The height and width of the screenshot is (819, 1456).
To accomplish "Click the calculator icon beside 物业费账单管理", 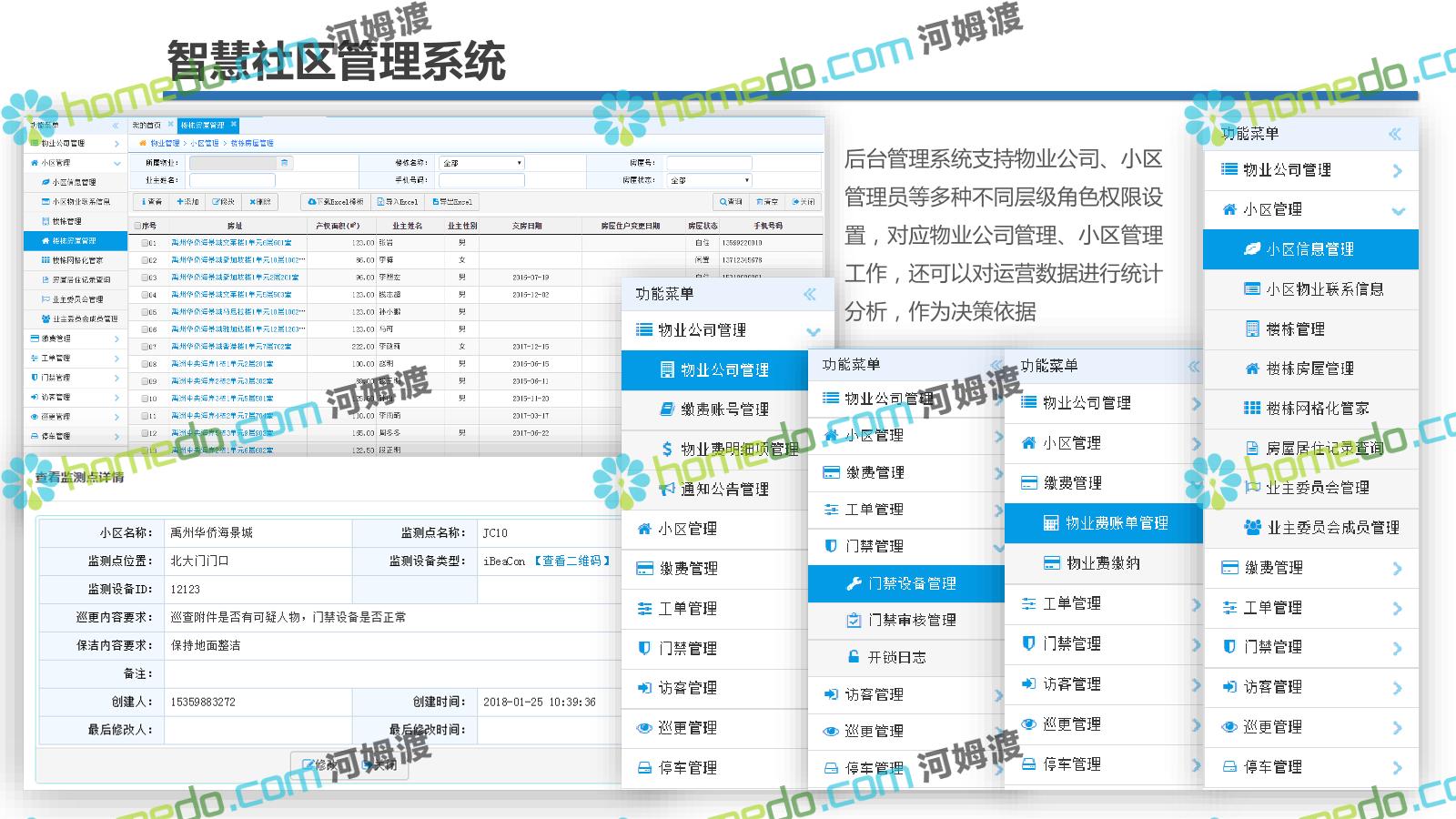I will click(x=1051, y=523).
